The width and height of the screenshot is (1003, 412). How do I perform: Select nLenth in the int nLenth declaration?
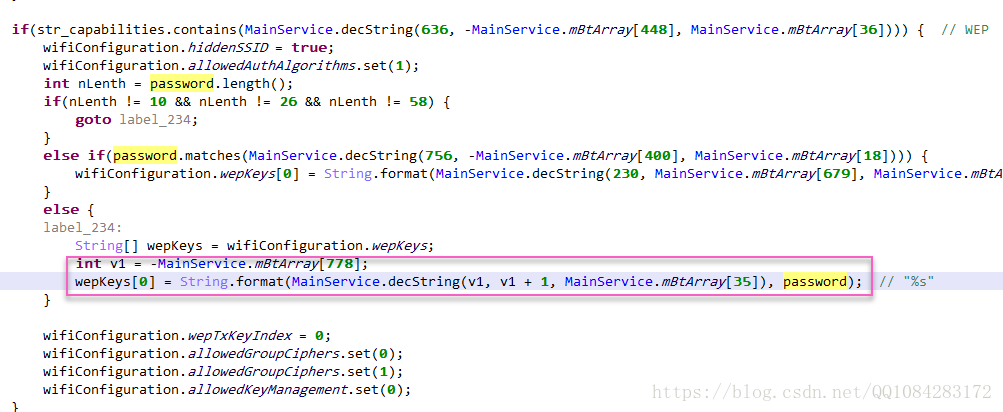[x=102, y=83]
